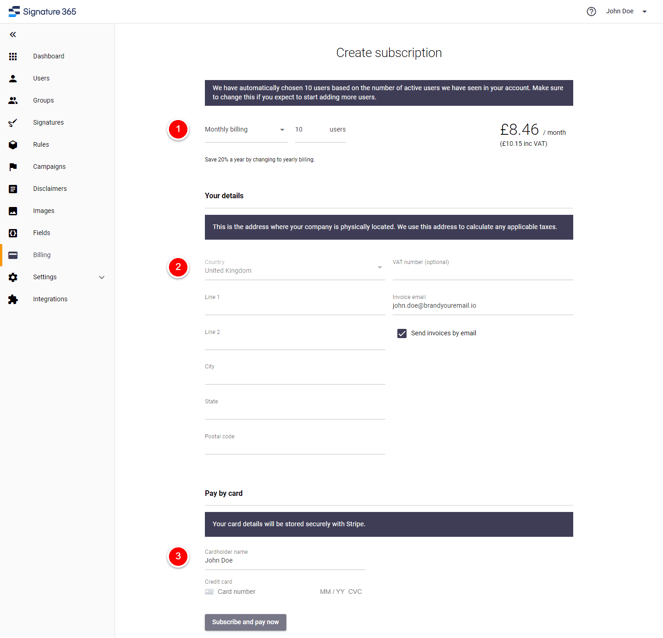Open the Dashboard grid icon
The image size is (663, 638).
tap(13, 56)
